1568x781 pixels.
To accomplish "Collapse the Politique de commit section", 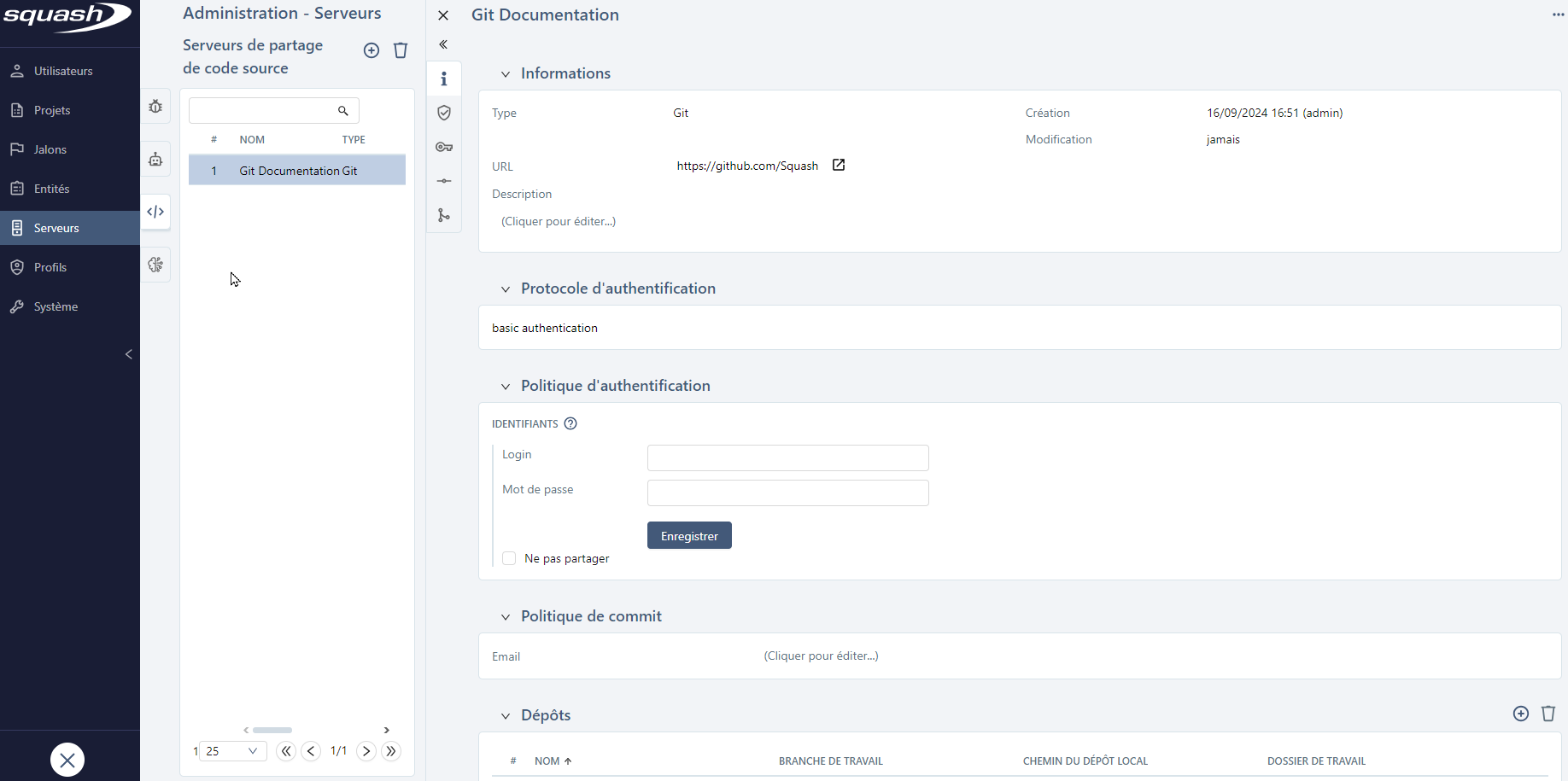I will (506, 615).
